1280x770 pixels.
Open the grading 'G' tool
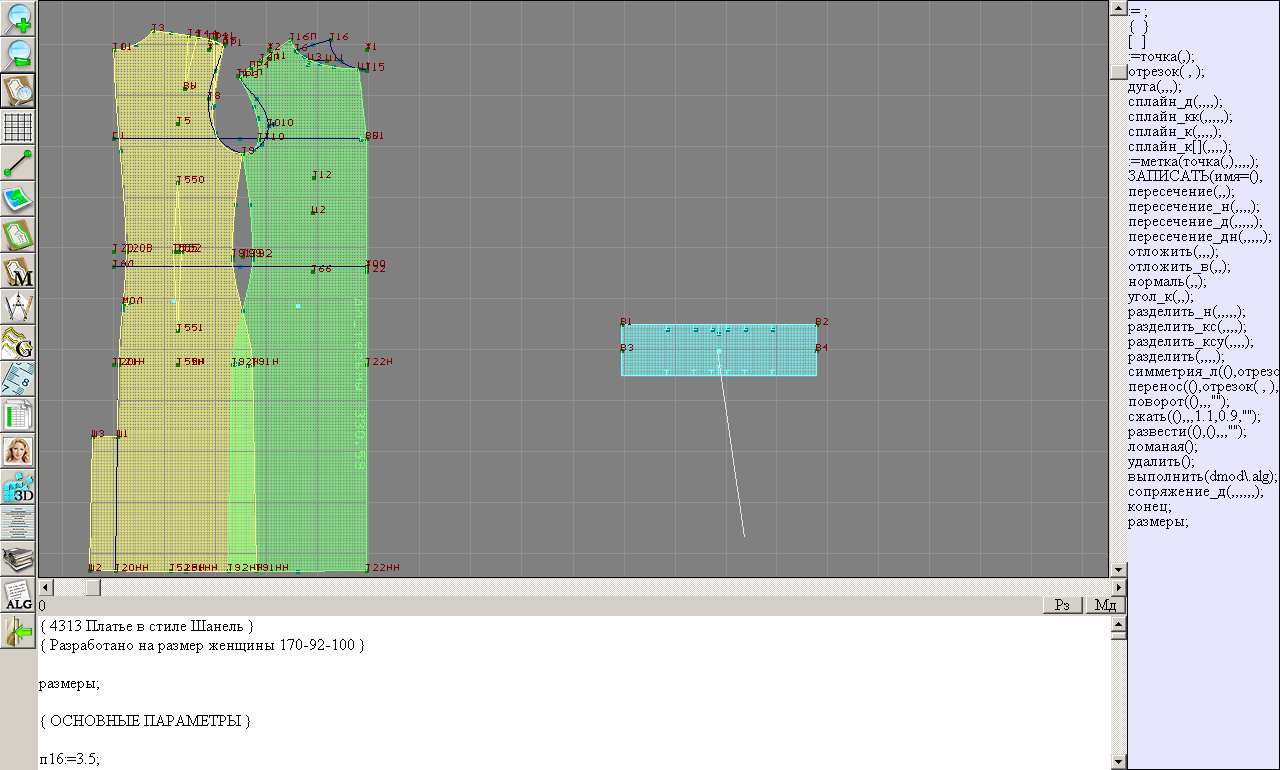[x=19, y=343]
